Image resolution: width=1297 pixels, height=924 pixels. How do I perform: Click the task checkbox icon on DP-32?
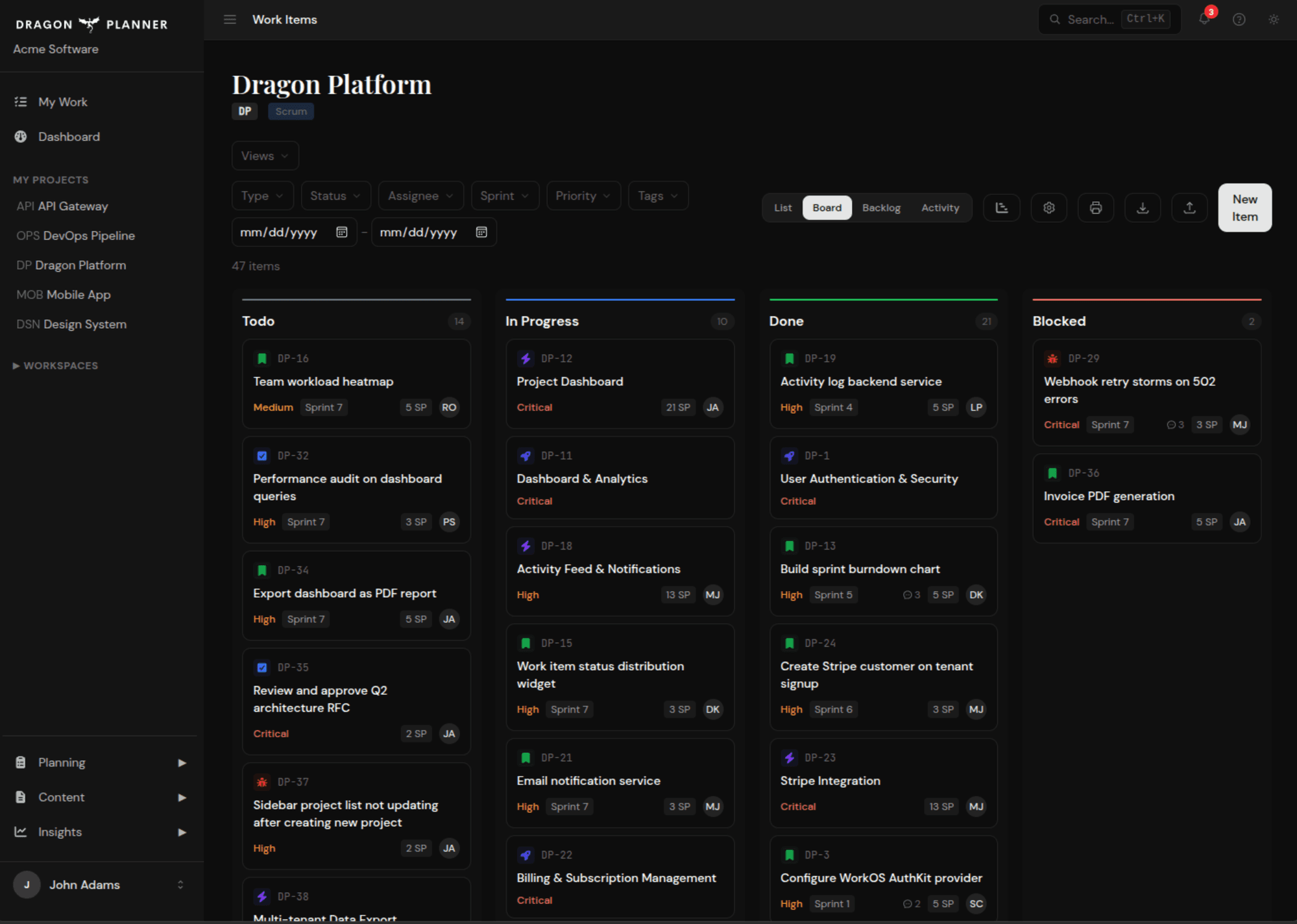click(x=261, y=456)
